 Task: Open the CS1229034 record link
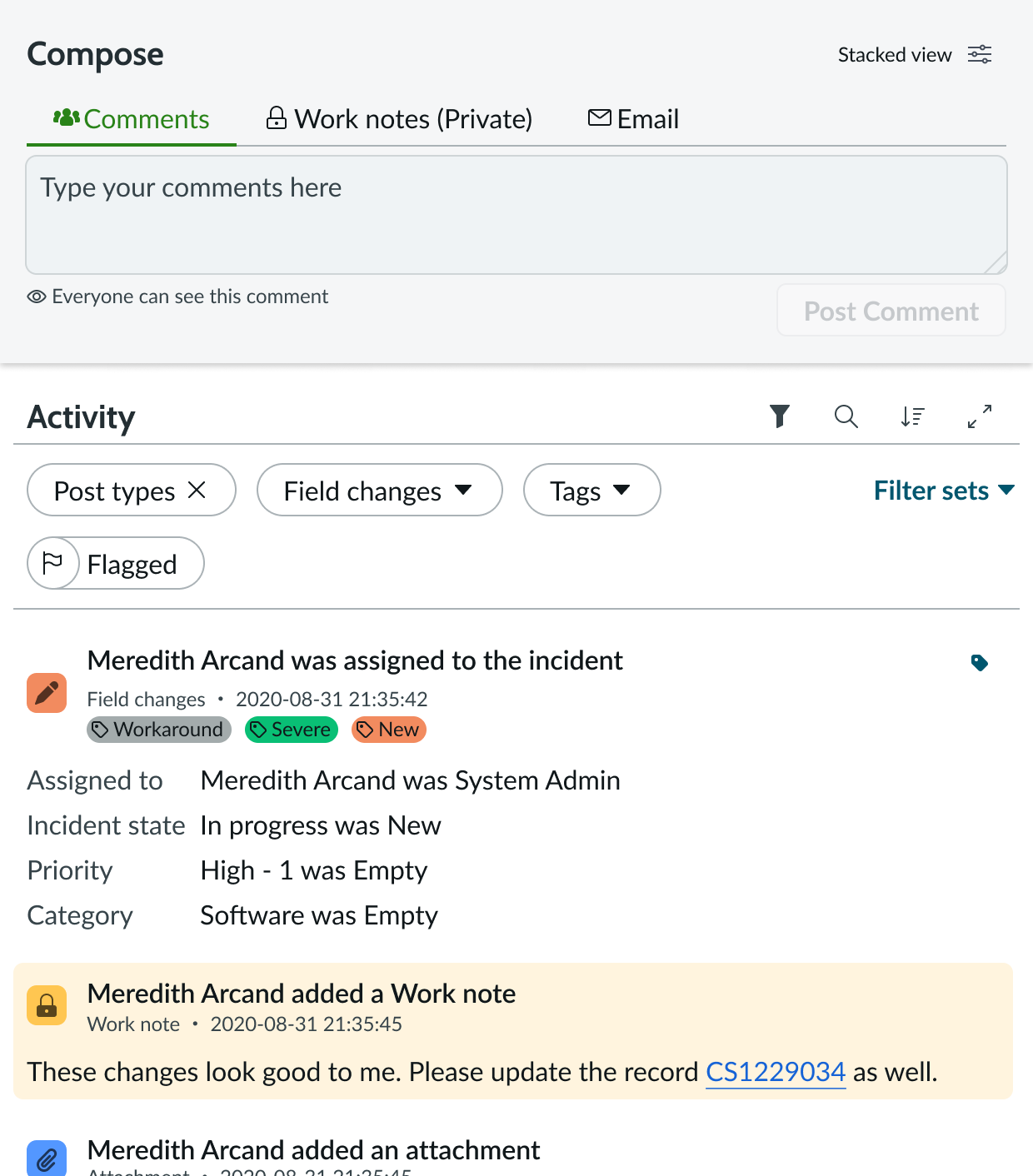tap(776, 1072)
